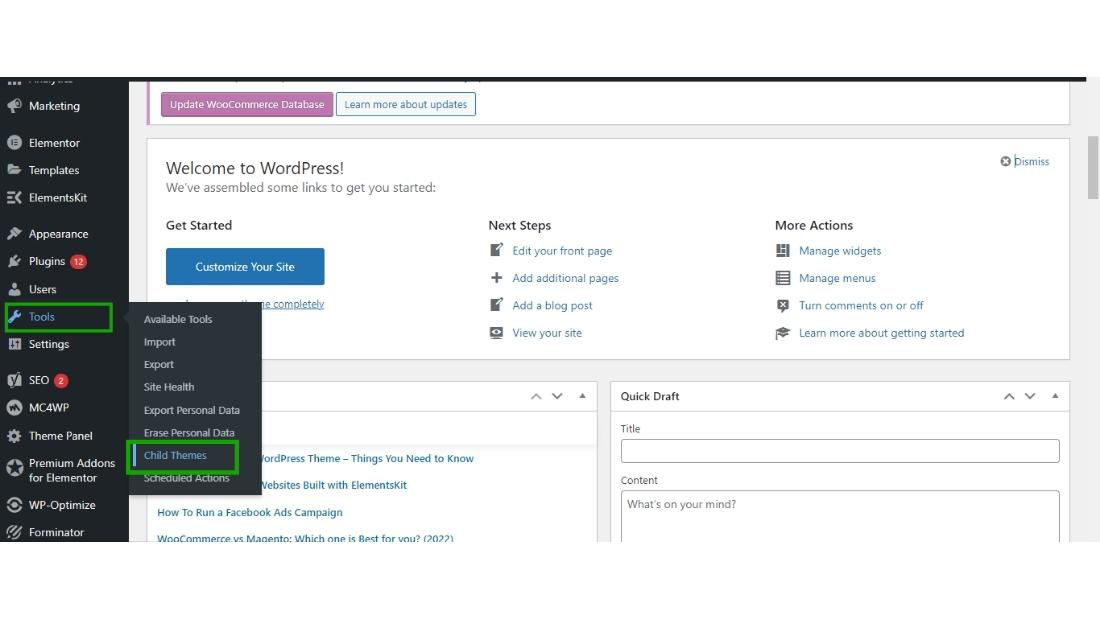Viewport: 1100px width, 619px height.
Task: Click the Dismiss circle-x icon
Action: point(1005,161)
